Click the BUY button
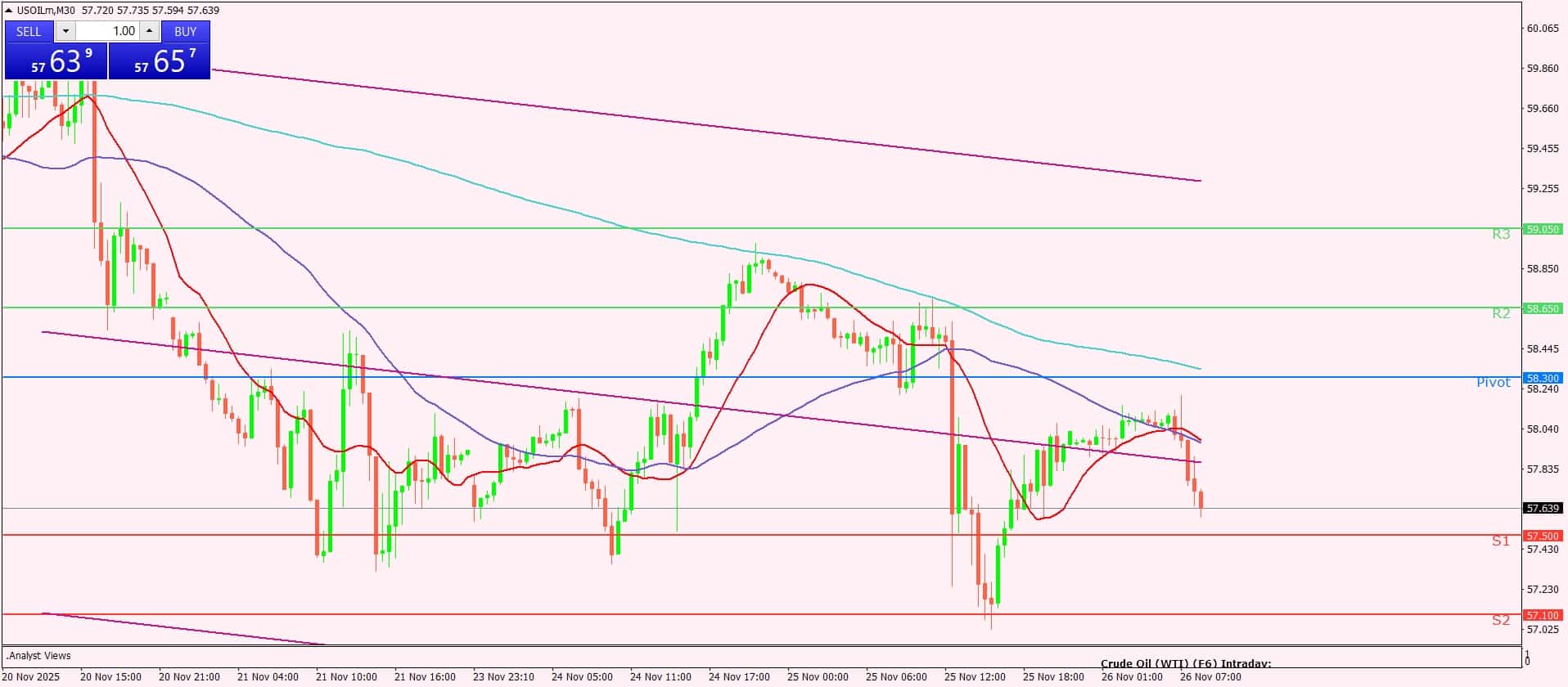This screenshot has height=687, width=1568. point(186,31)
